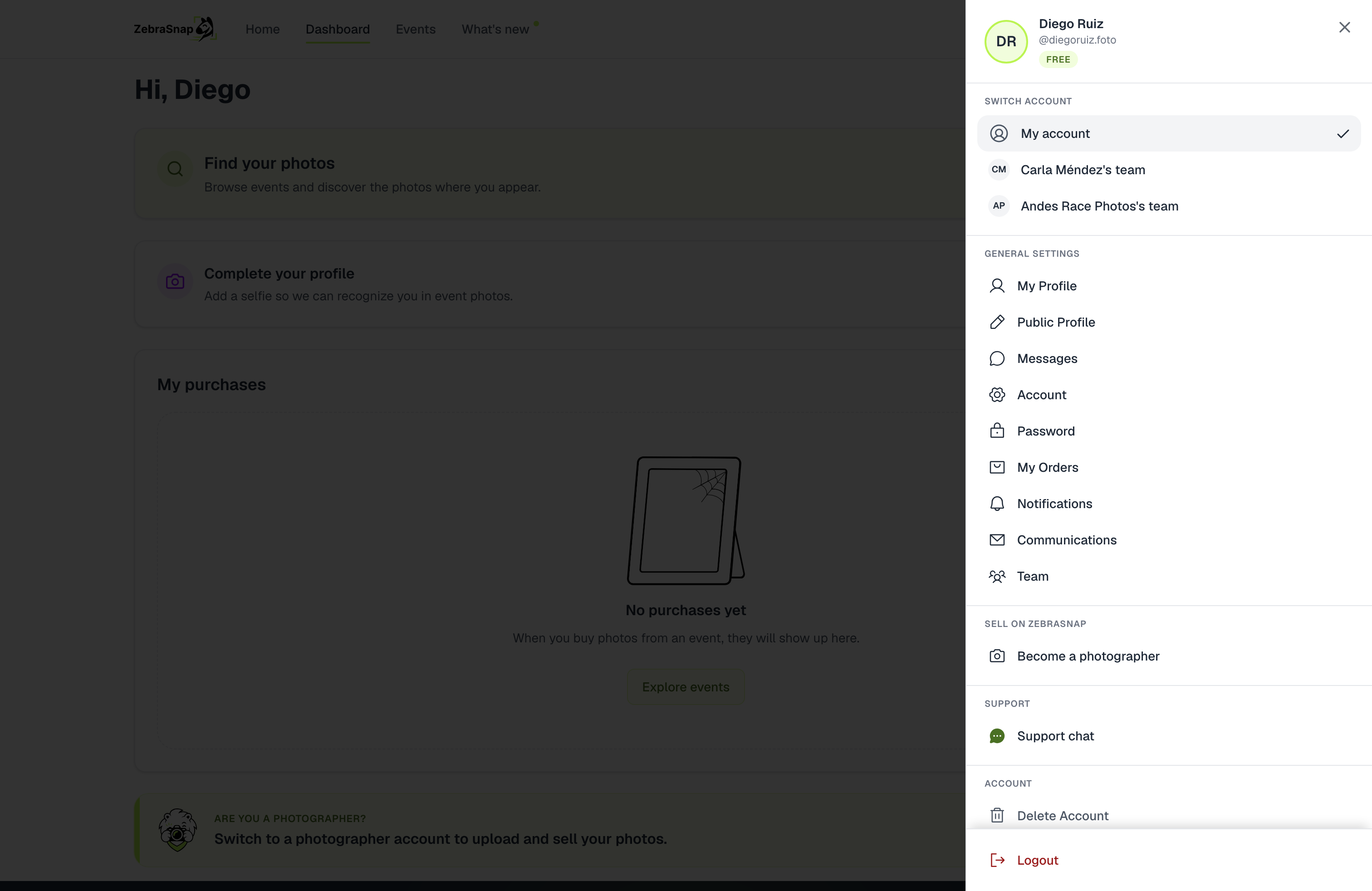1372x891 pixels.
Task: Click the DR profile avatar
Action: [1006, 41]
